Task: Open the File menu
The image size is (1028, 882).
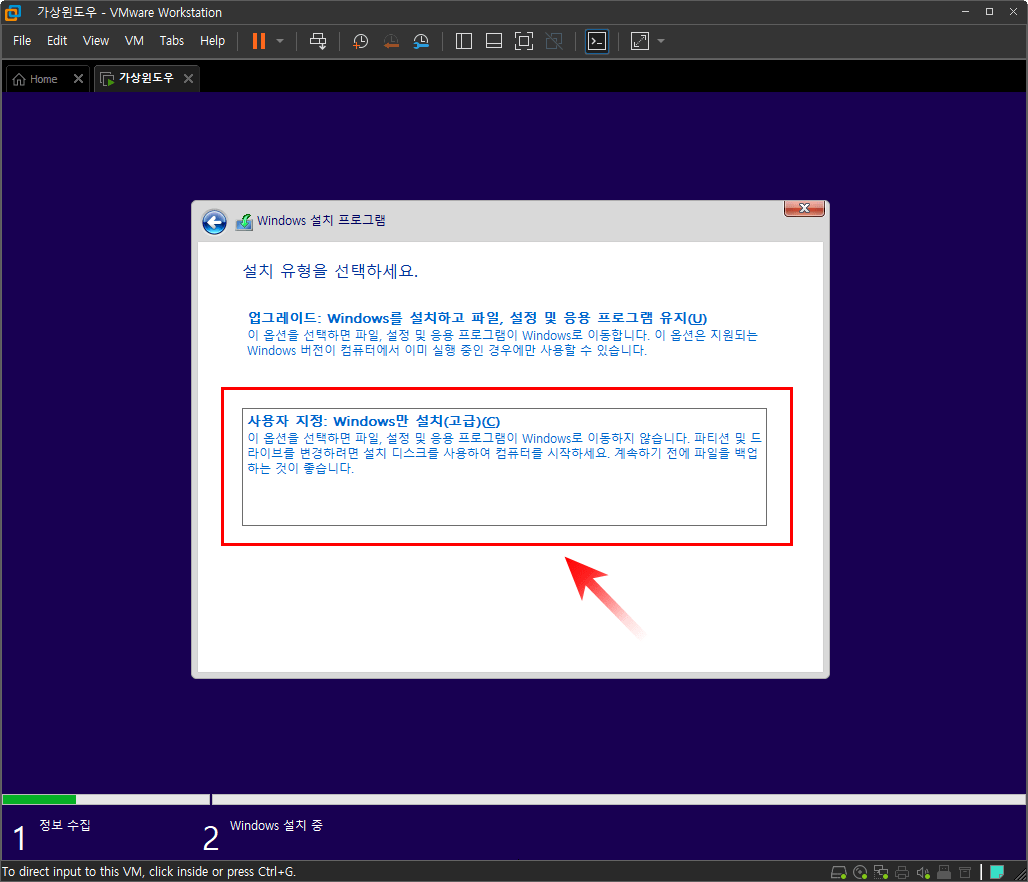Action: (x=22, y=41)
